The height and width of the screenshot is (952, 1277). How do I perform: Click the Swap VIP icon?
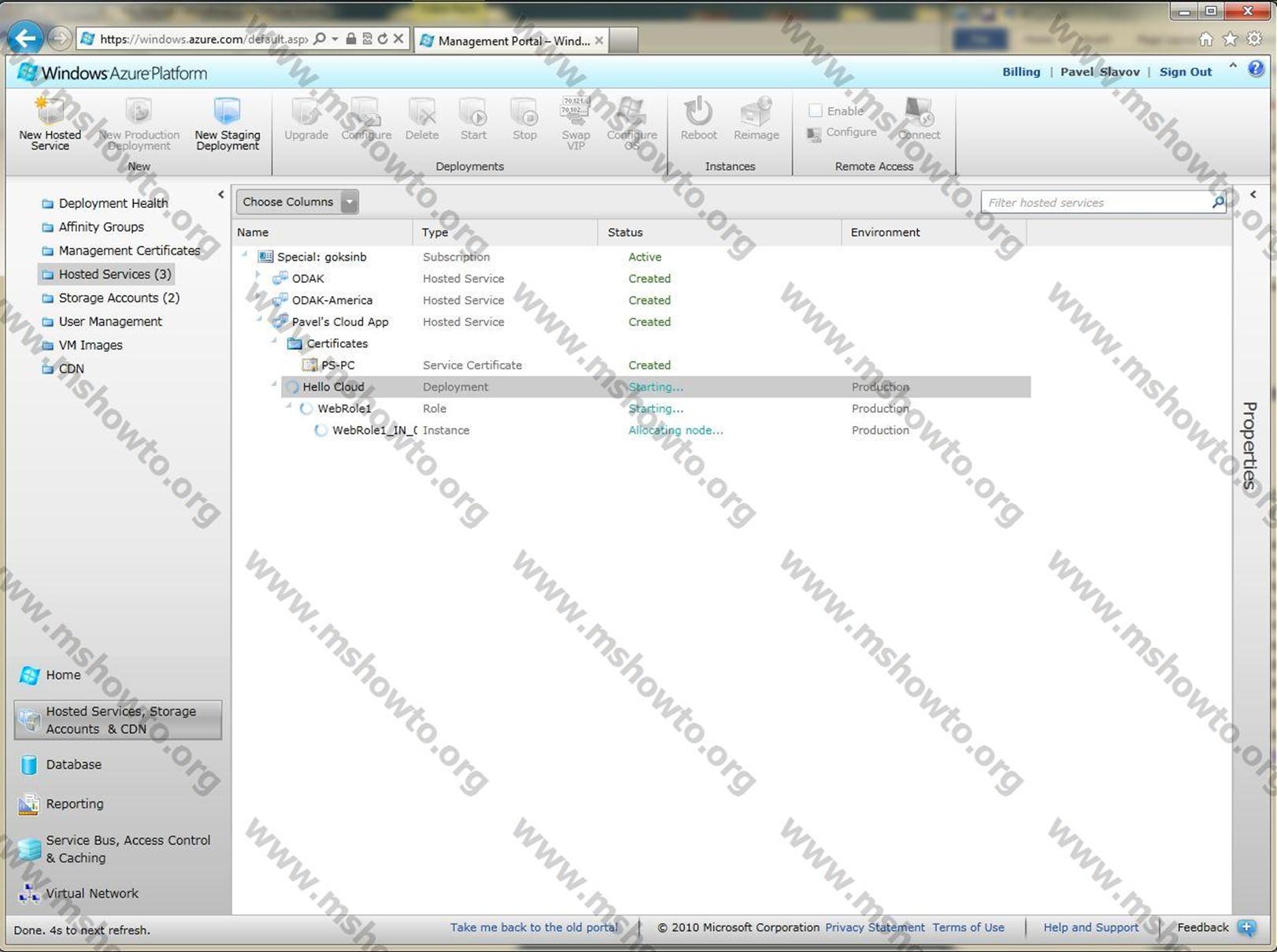point(576,111)
